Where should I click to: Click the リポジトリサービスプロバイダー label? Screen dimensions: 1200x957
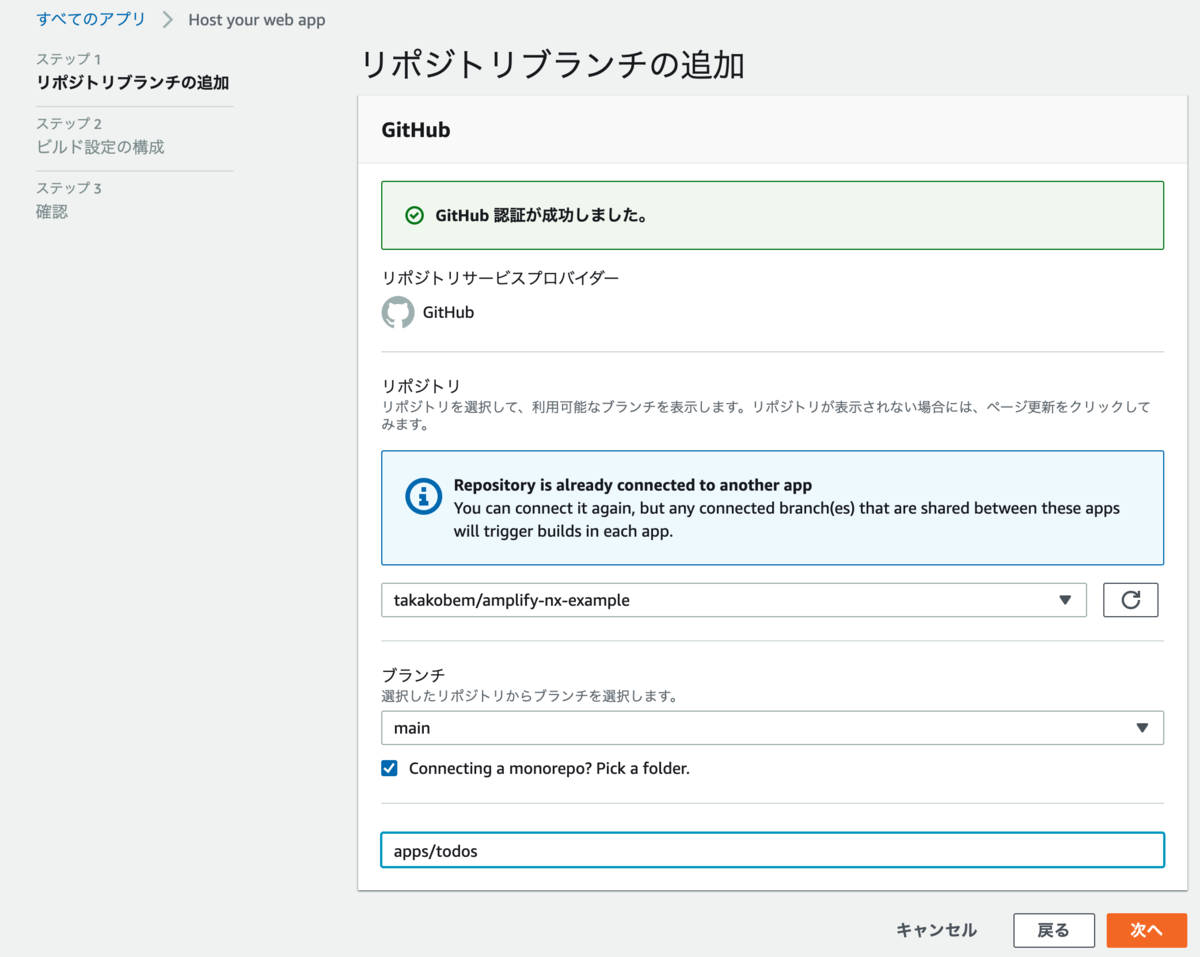(500, 277)
